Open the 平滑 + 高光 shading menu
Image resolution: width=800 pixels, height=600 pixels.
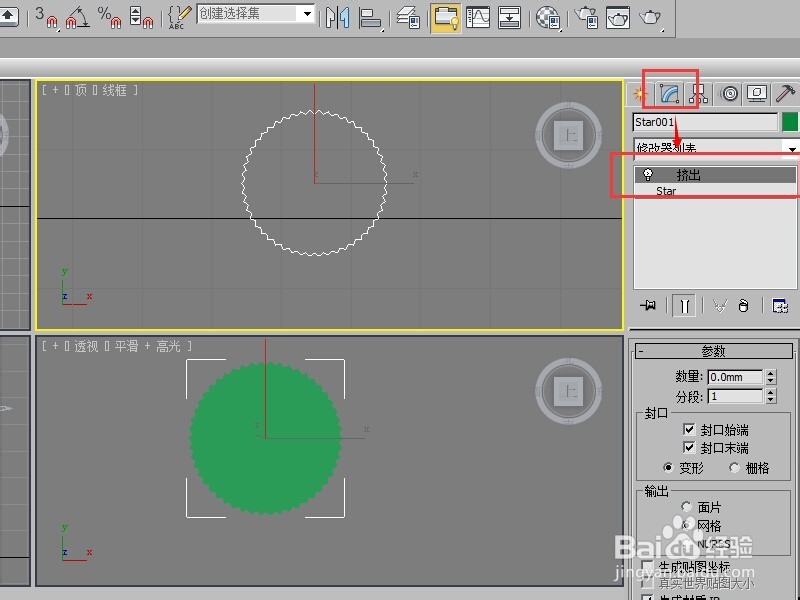point(148,346)
